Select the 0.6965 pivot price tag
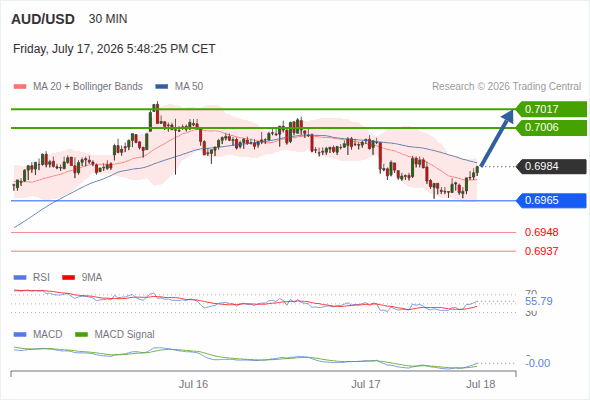This screenshot has width=590, height=400. [551, 200]
